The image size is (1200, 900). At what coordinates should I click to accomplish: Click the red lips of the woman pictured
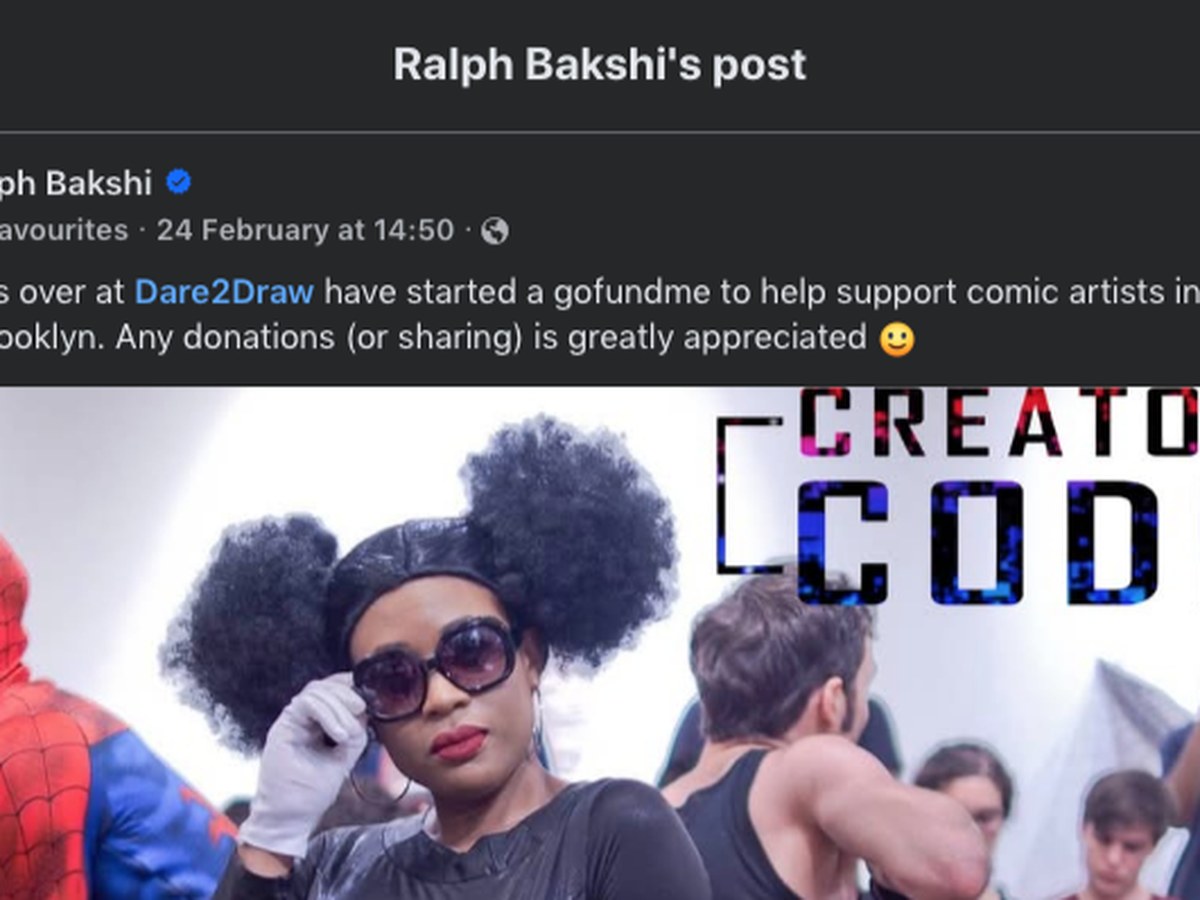pyautogui.click(x=458, y=742)
